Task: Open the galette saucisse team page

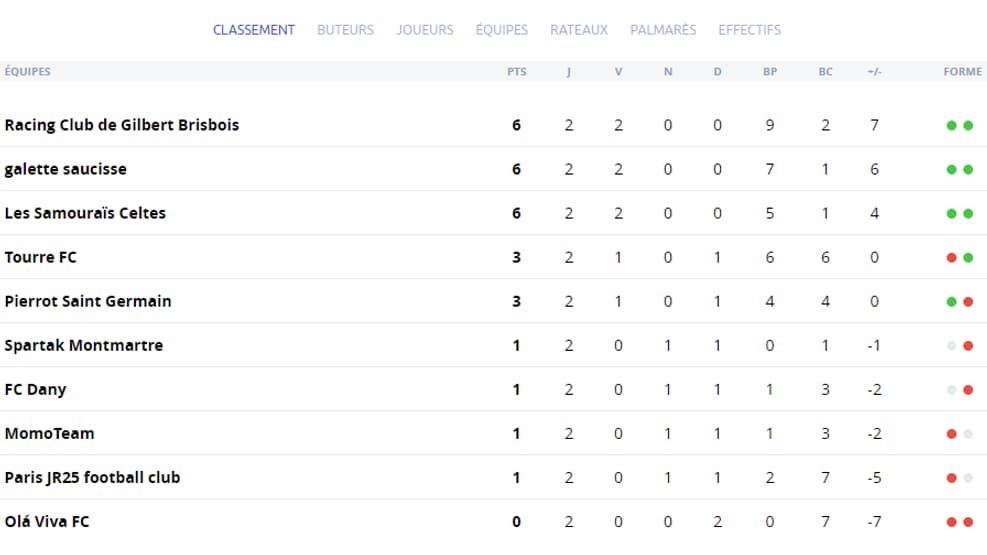Action: pyautogui.click(x=65, y=169)
